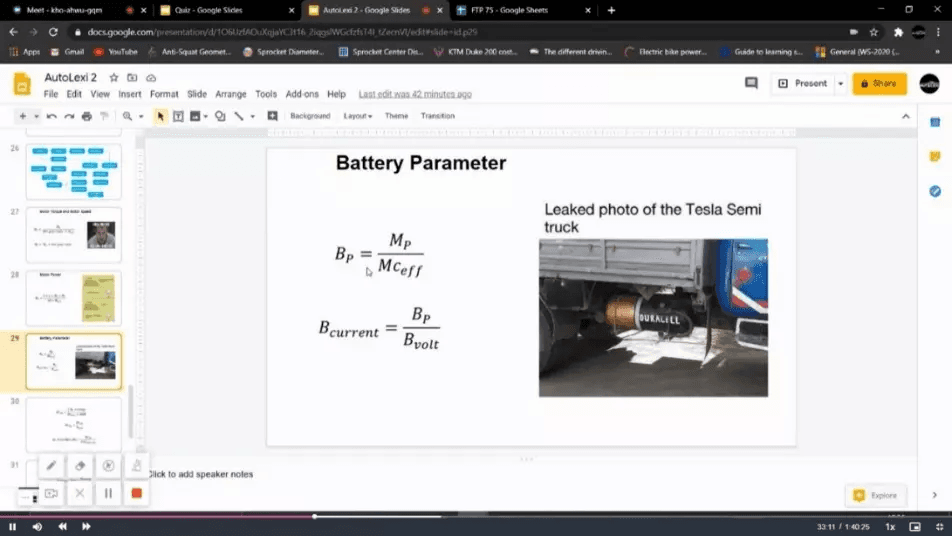Mute the video volume
The width and height of the screenshot is (952, 536).
coord(37,527)
